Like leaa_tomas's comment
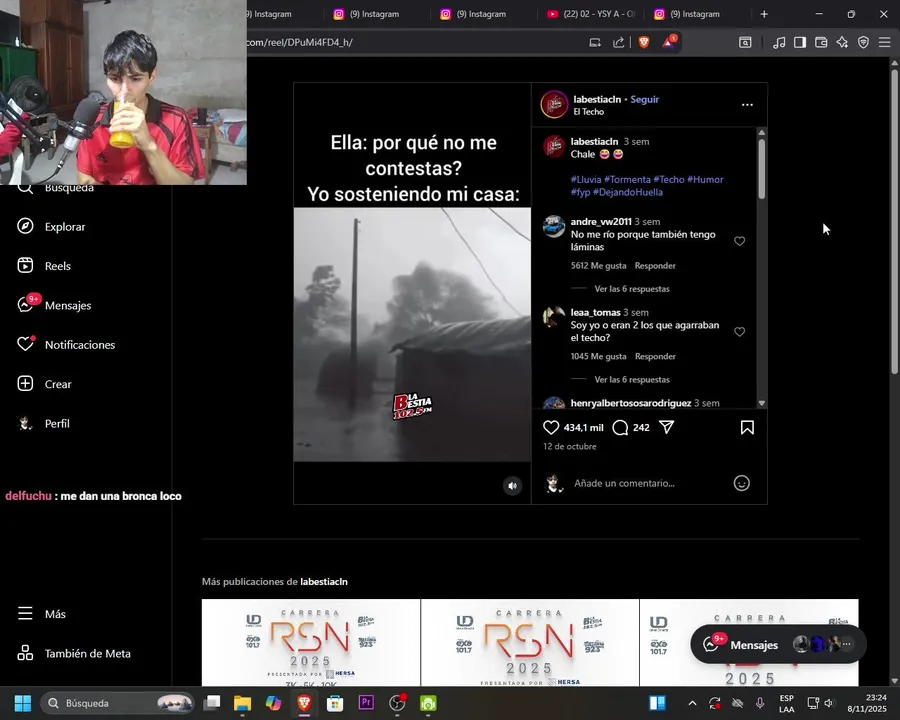 pyautogui.click(x=739, y=332)
